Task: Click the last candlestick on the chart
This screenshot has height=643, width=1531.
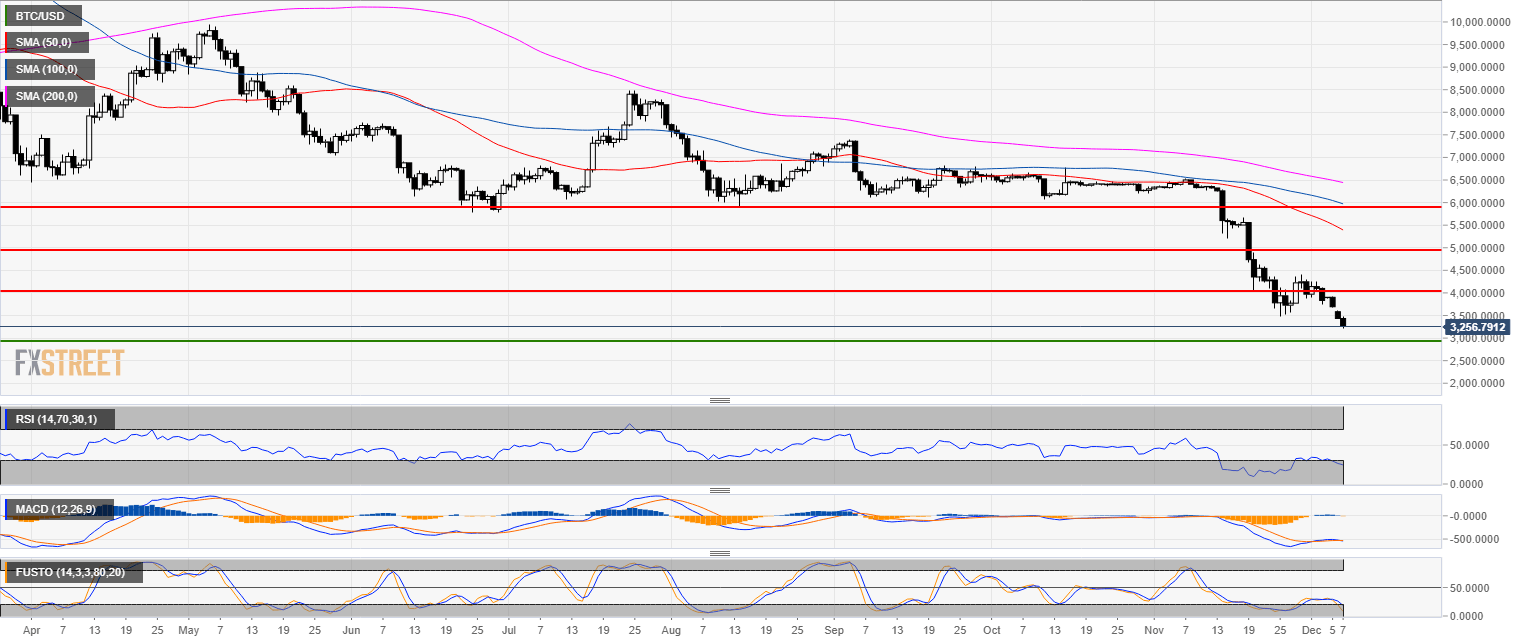Action: [x=1343, y=322]
